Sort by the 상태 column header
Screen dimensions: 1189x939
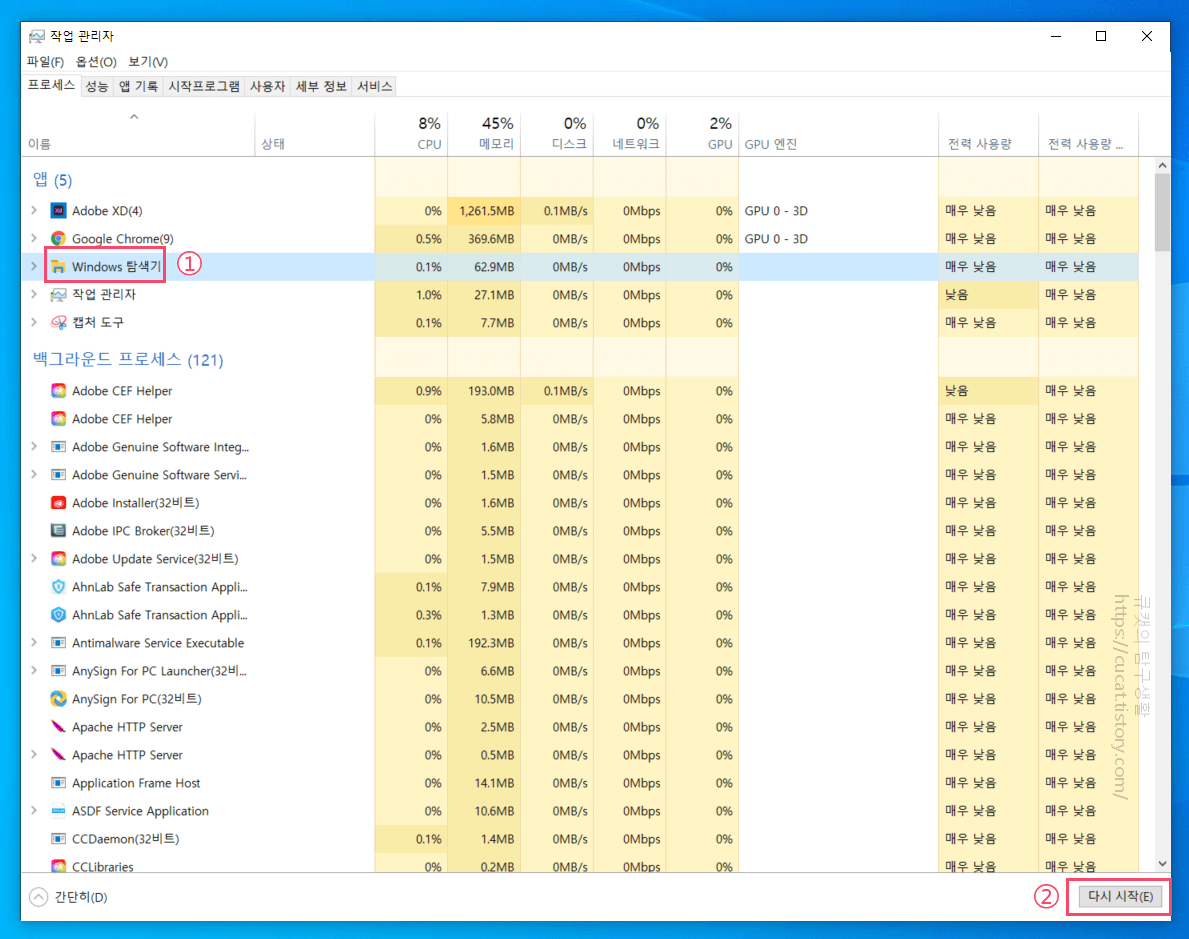tap(315, 133)
